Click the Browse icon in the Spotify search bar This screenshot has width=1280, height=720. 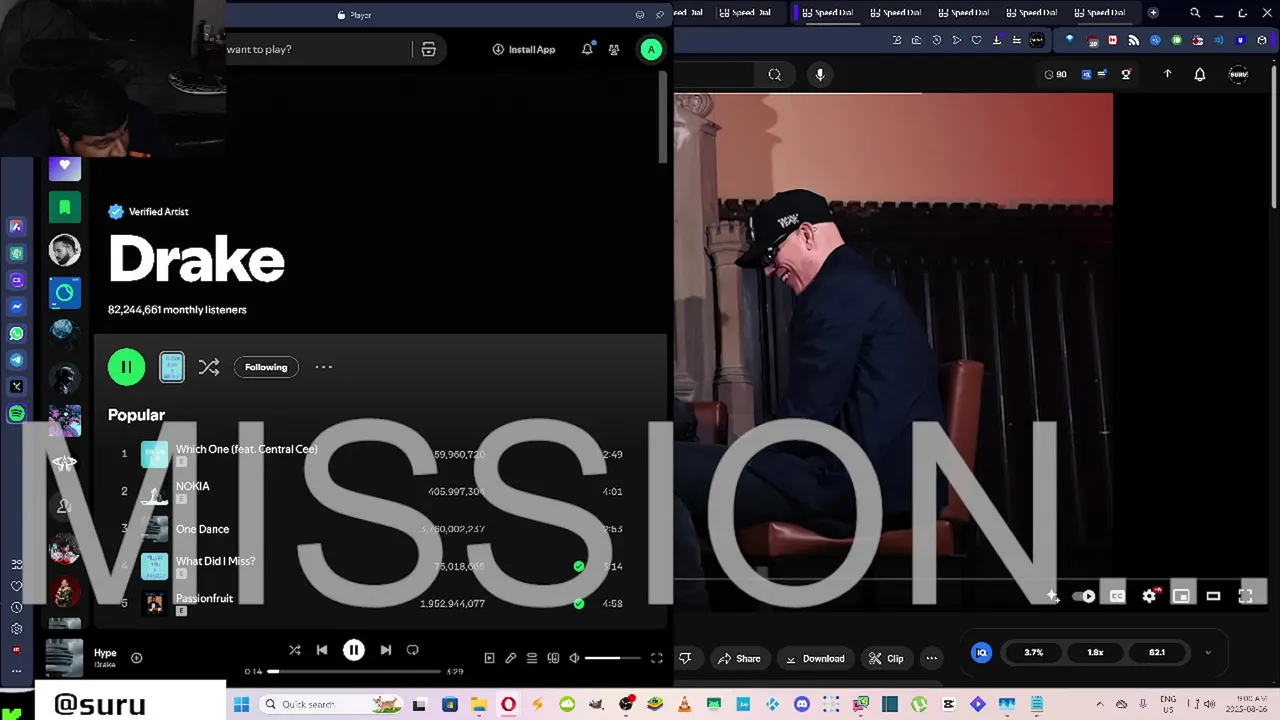tap(429, 49)
